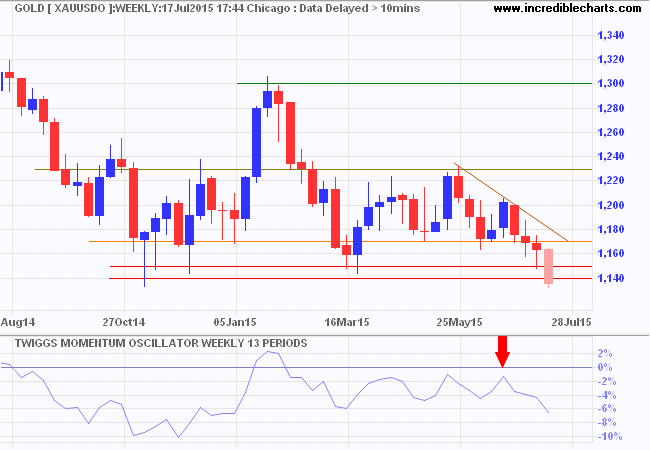Select the brown descending trendline

[511, 202]
